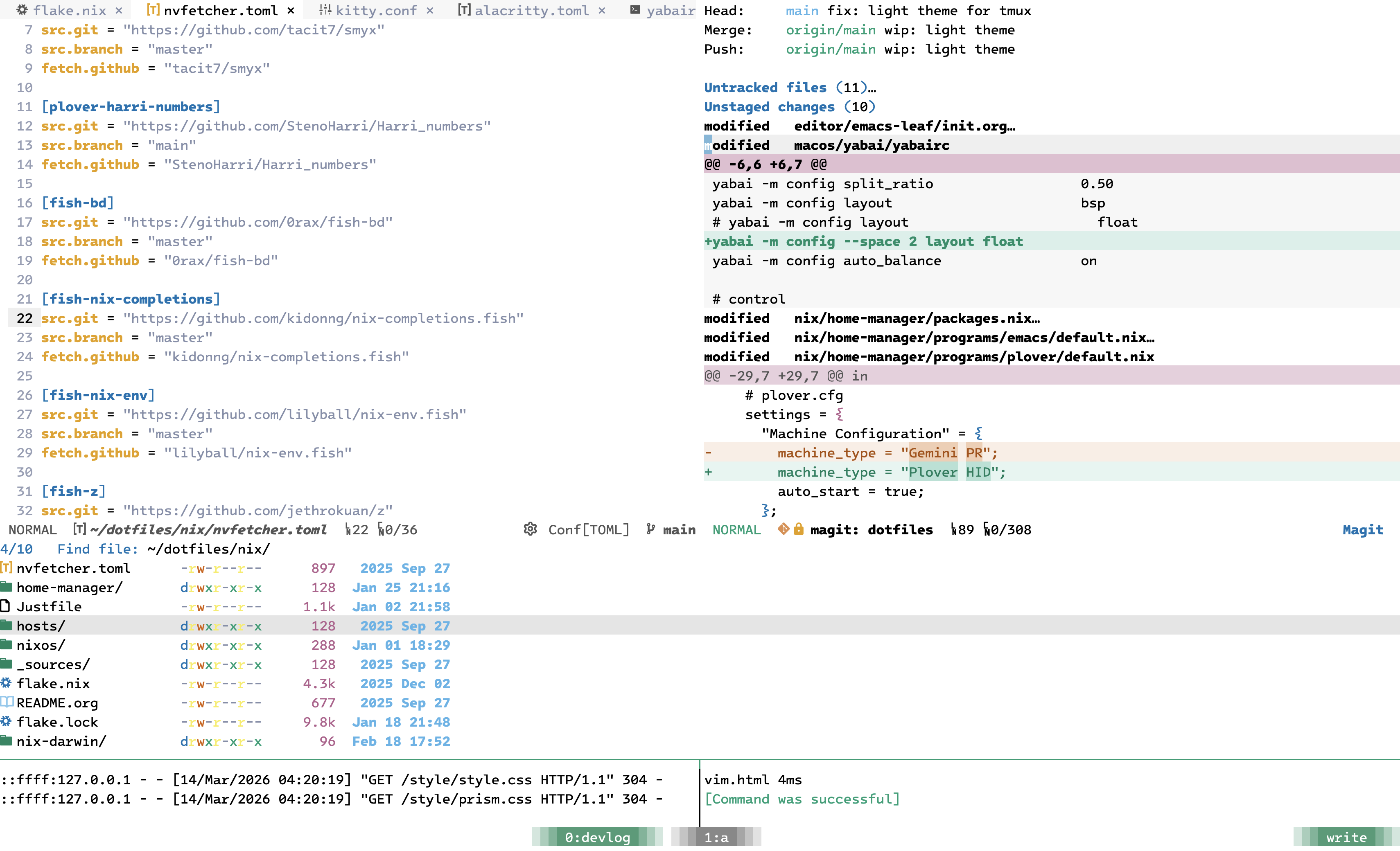Click the gear icon beside Conf[TOML] in statusline

pyautogui.click(x=530, y=529)
